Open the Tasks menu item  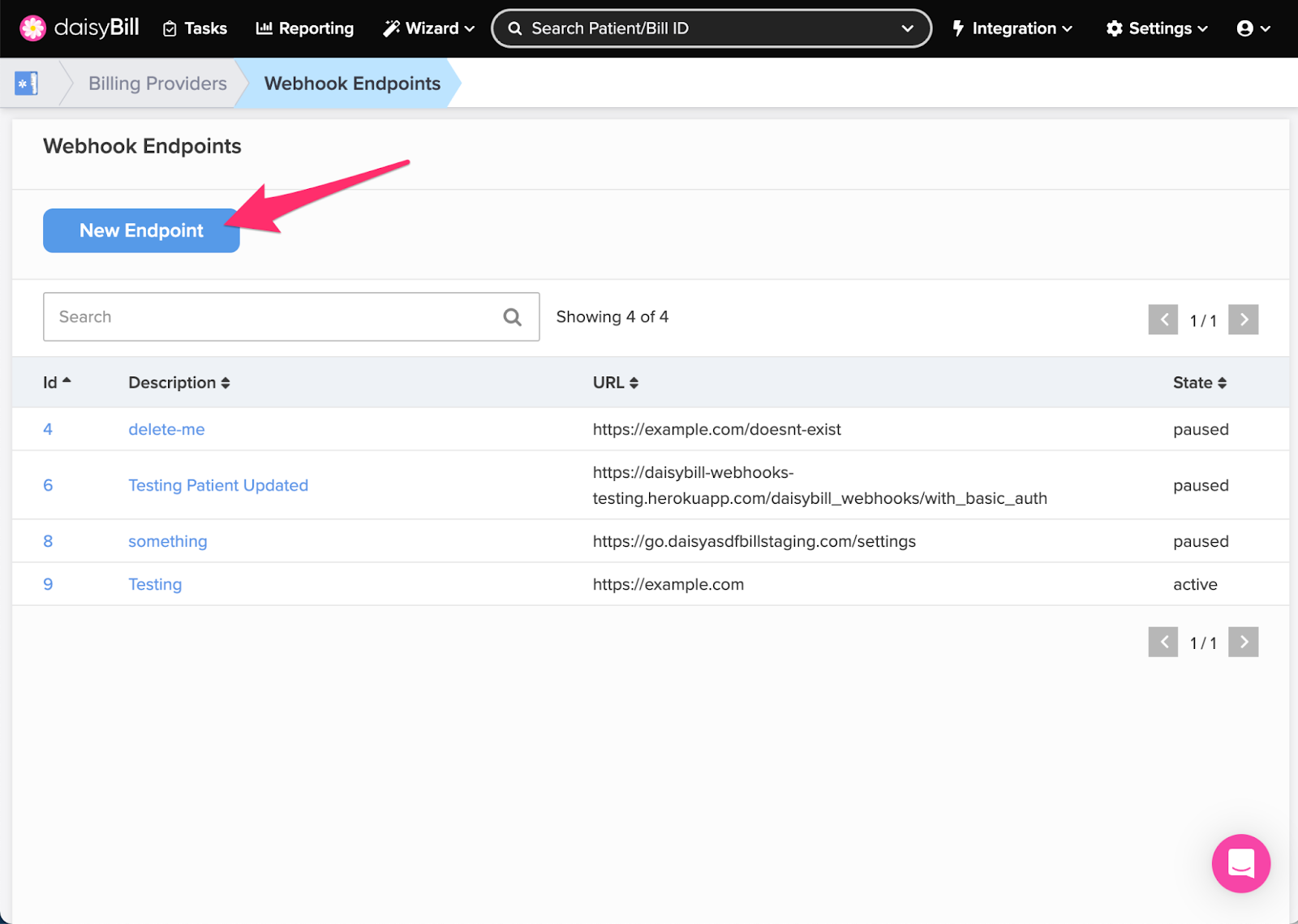click(195, 28)
